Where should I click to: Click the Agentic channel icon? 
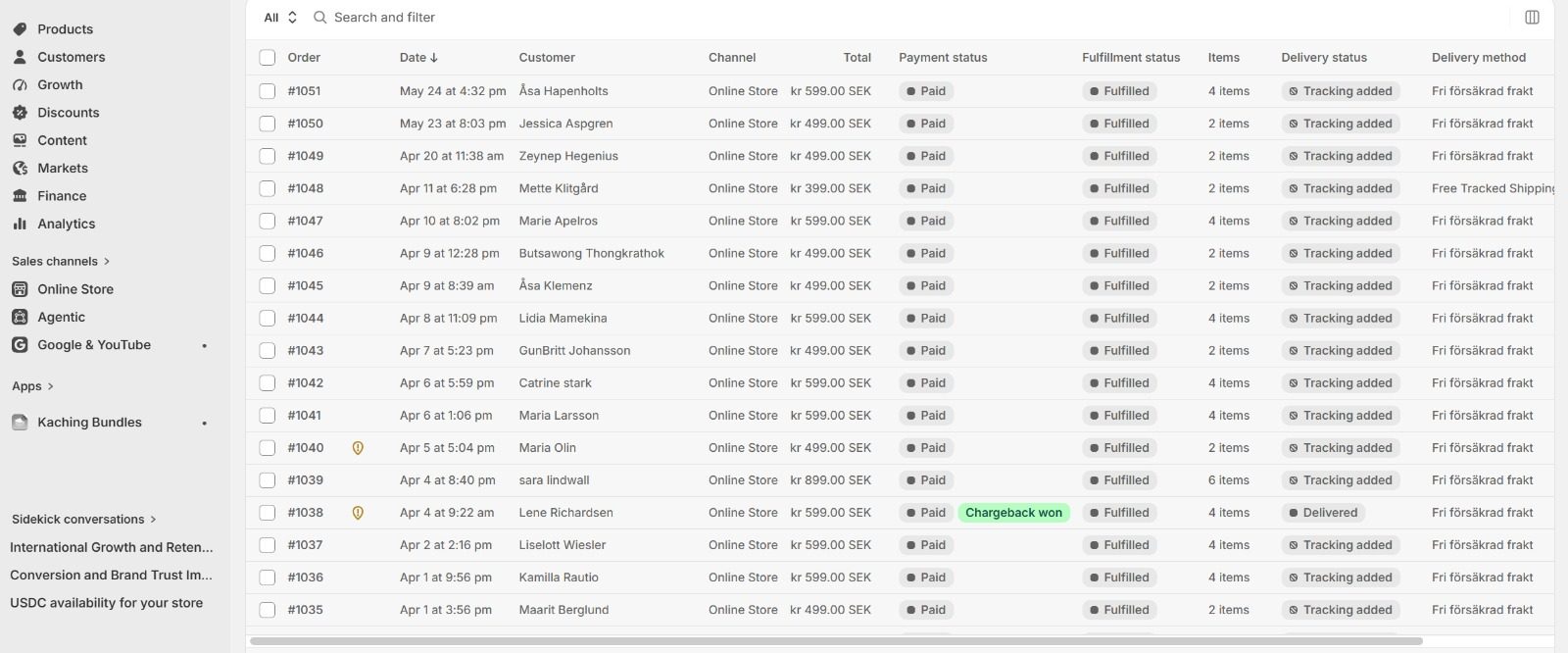tap(20, 317)
